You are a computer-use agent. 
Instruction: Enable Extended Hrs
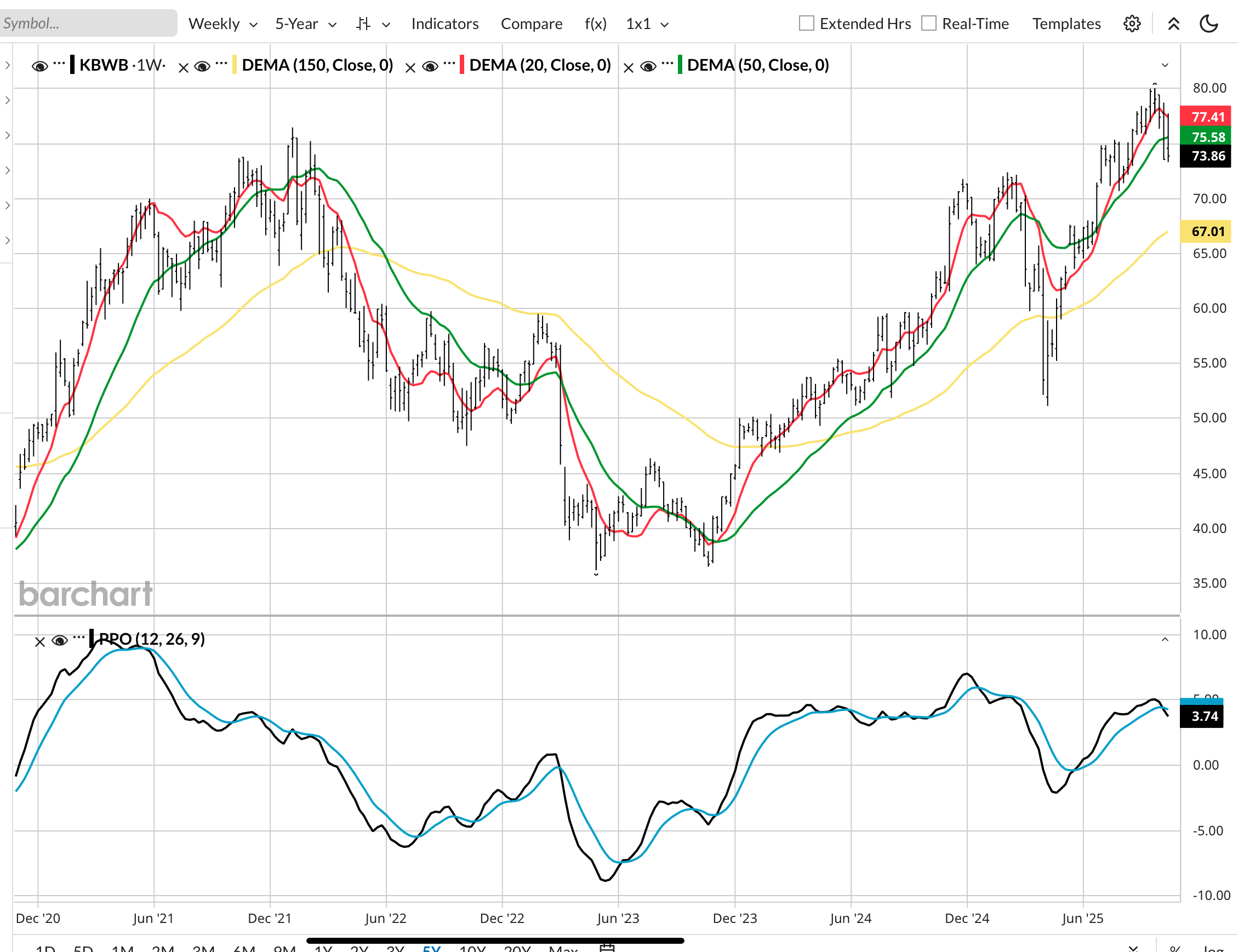805,23
